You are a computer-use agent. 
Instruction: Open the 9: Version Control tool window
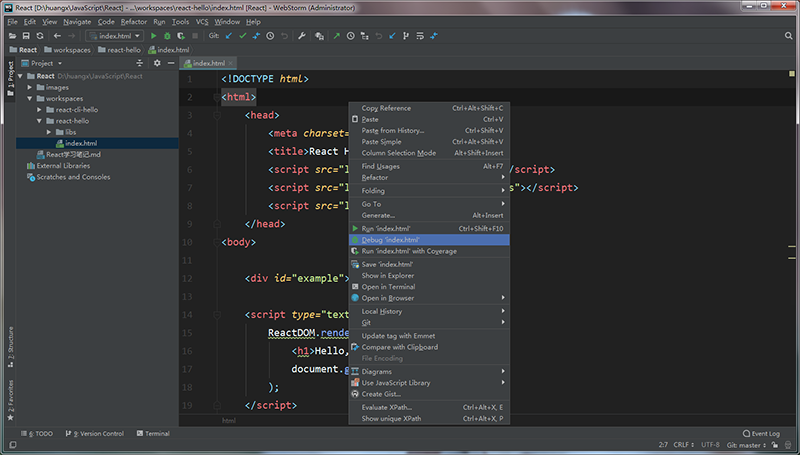click(x=95, y=434)
